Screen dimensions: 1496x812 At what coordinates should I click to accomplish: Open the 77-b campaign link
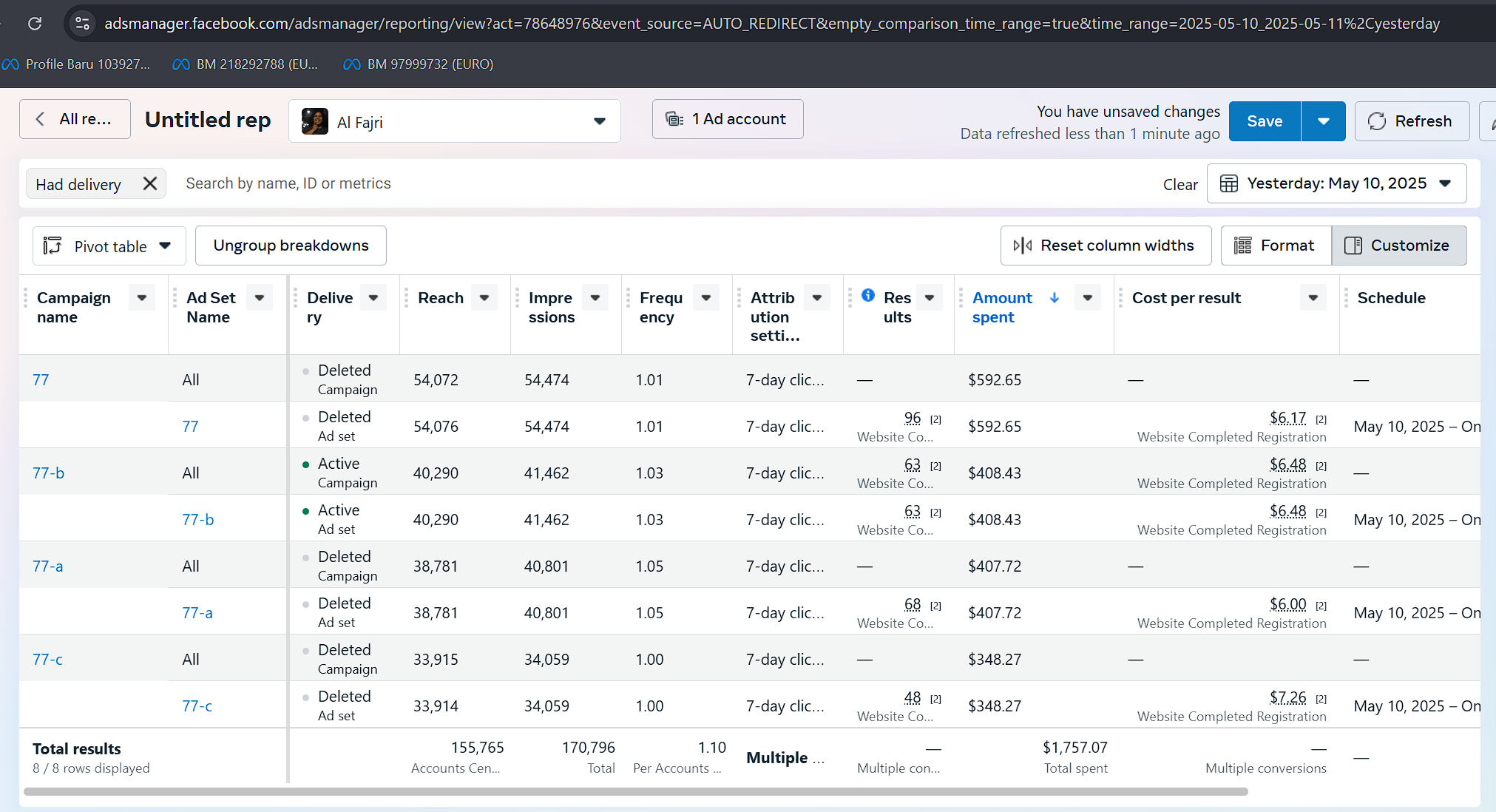pos(49,473)
